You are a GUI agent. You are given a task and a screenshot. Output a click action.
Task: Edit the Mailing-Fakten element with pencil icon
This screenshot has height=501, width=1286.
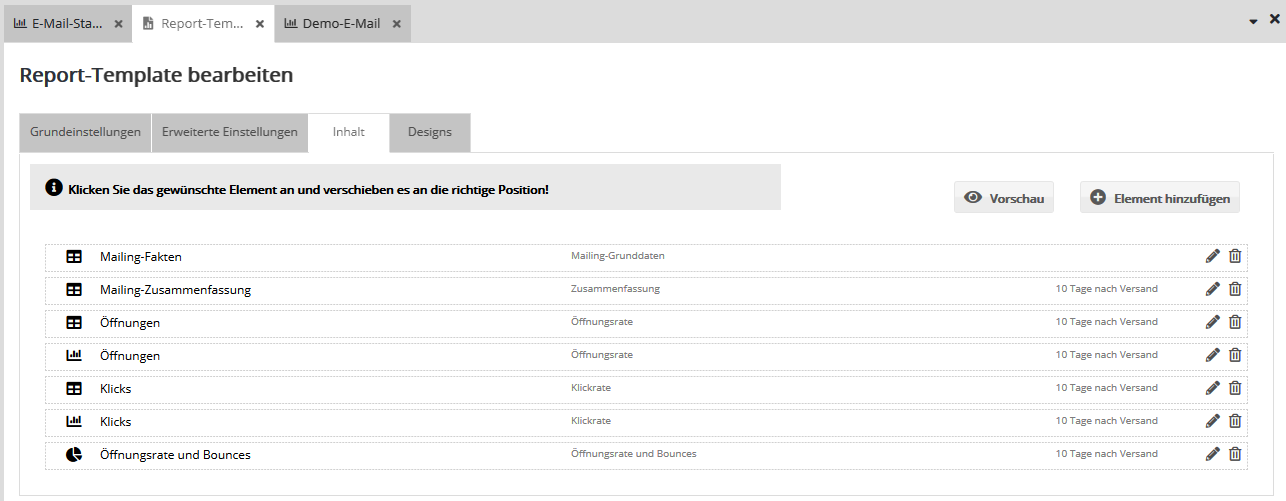point(1212,256)
